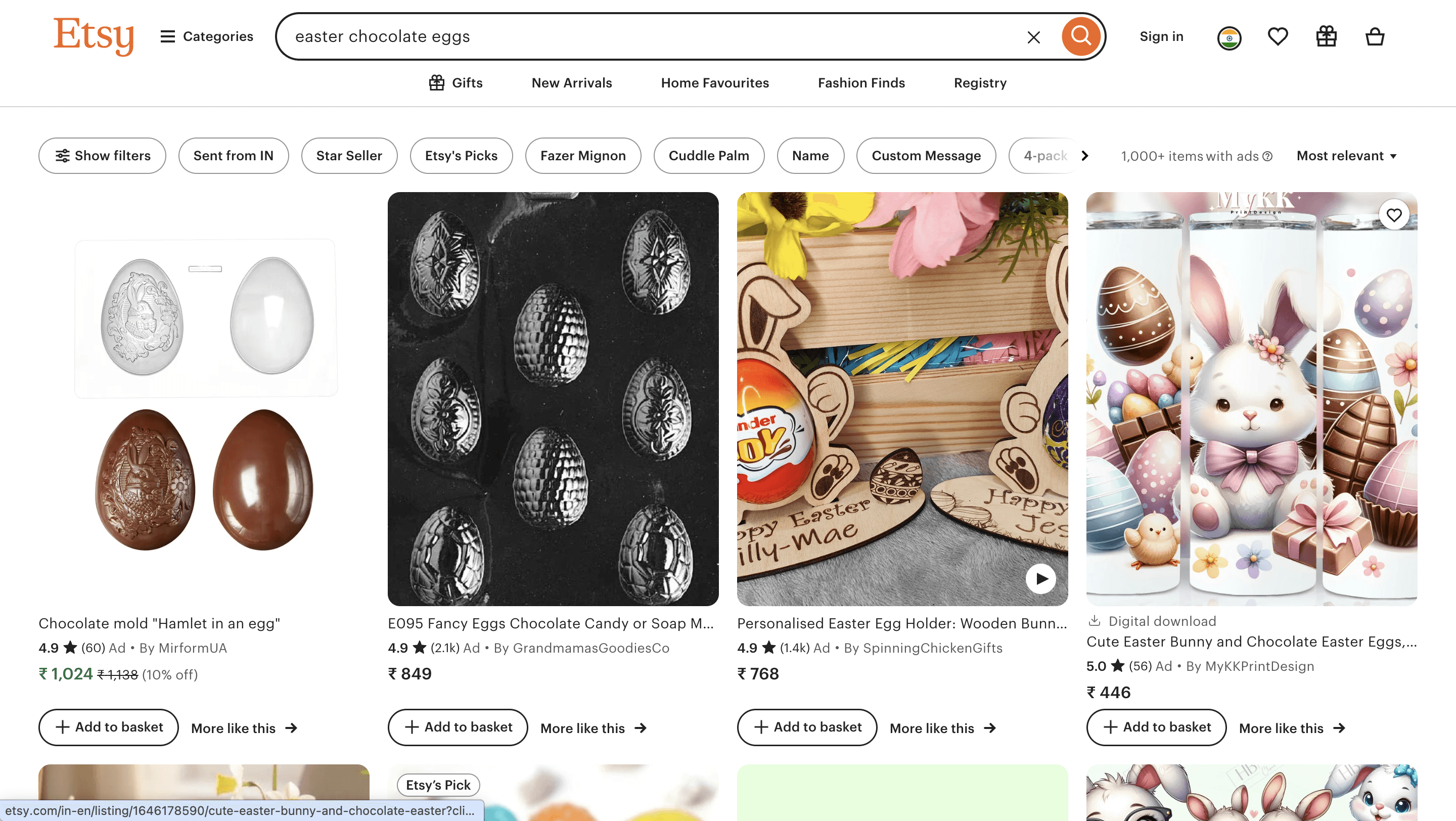1456x821 pixels.
Task: Add the chocolate mold Hamlet egg to basket
Action: click(109, 727)
